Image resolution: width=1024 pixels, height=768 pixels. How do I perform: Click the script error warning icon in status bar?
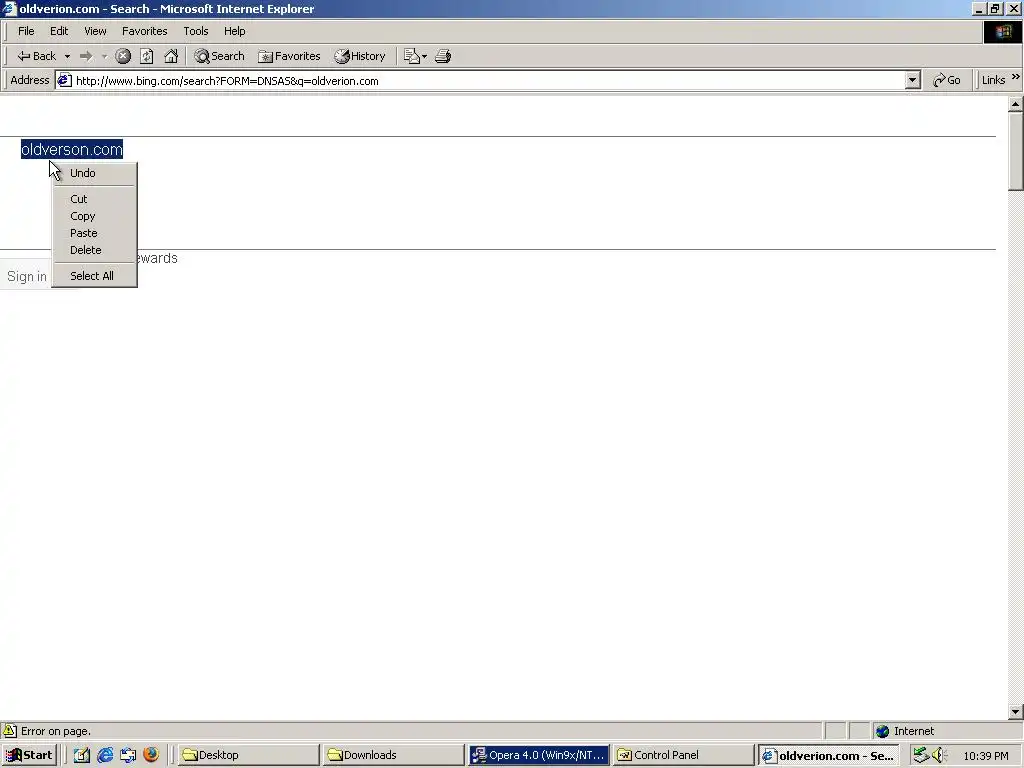pyautogui.click(x=10, y=731)
